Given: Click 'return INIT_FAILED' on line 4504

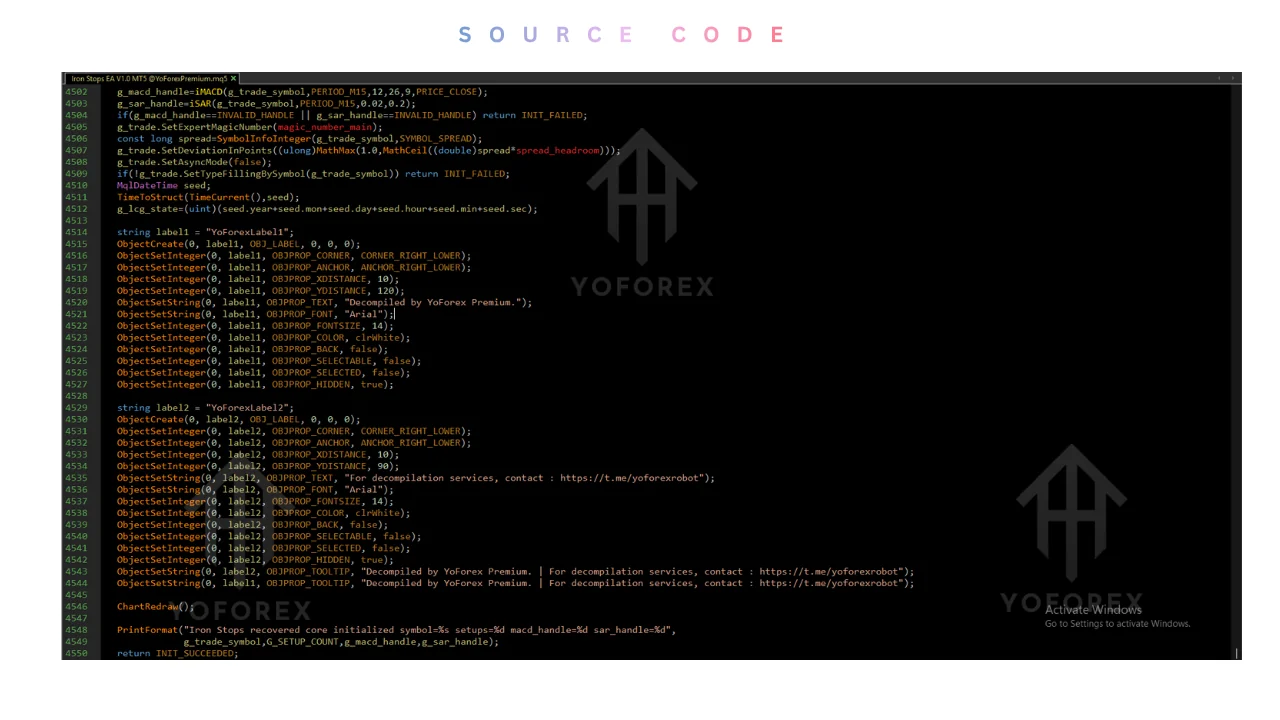Looking at the screenshot, I should pos(534,115).
